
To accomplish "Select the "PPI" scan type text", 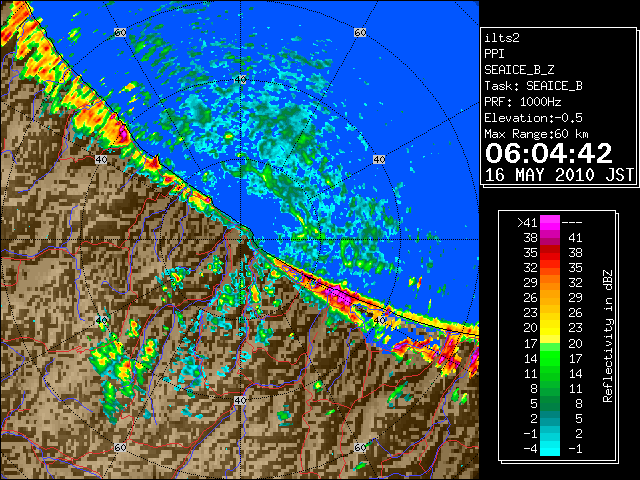I will coord(494,54).
